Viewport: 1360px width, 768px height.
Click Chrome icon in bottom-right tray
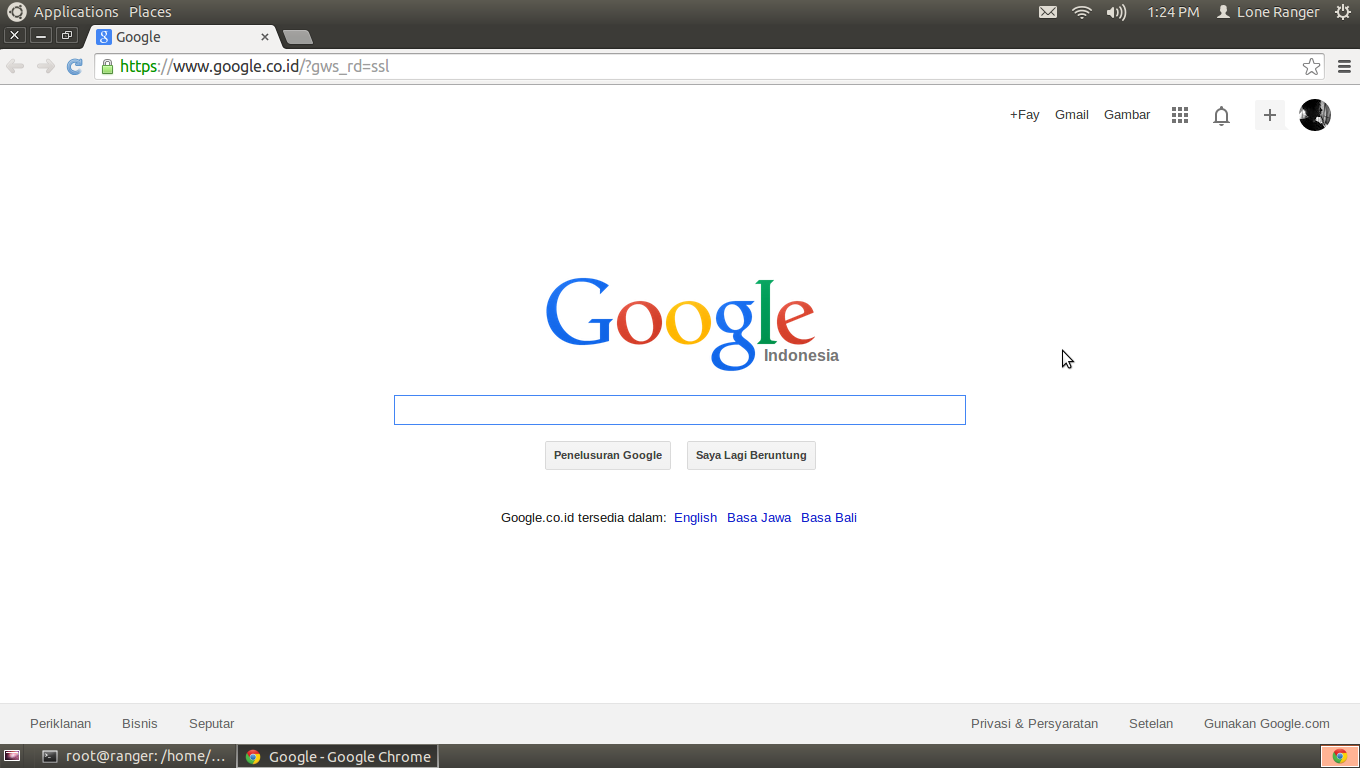click(1340, 756)
